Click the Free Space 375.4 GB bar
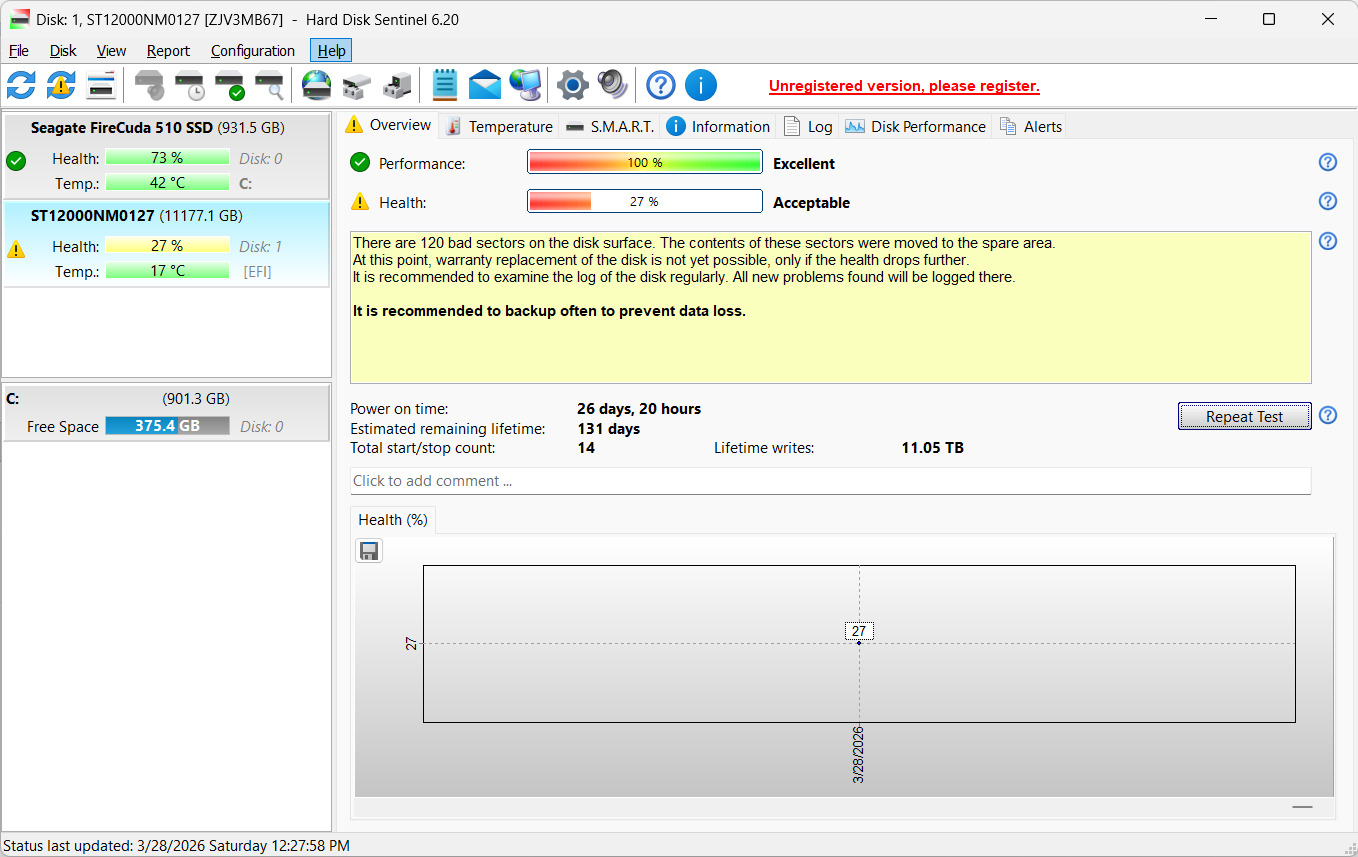Viewport: 1358px width, 857px height. click(x=167, y=426)
